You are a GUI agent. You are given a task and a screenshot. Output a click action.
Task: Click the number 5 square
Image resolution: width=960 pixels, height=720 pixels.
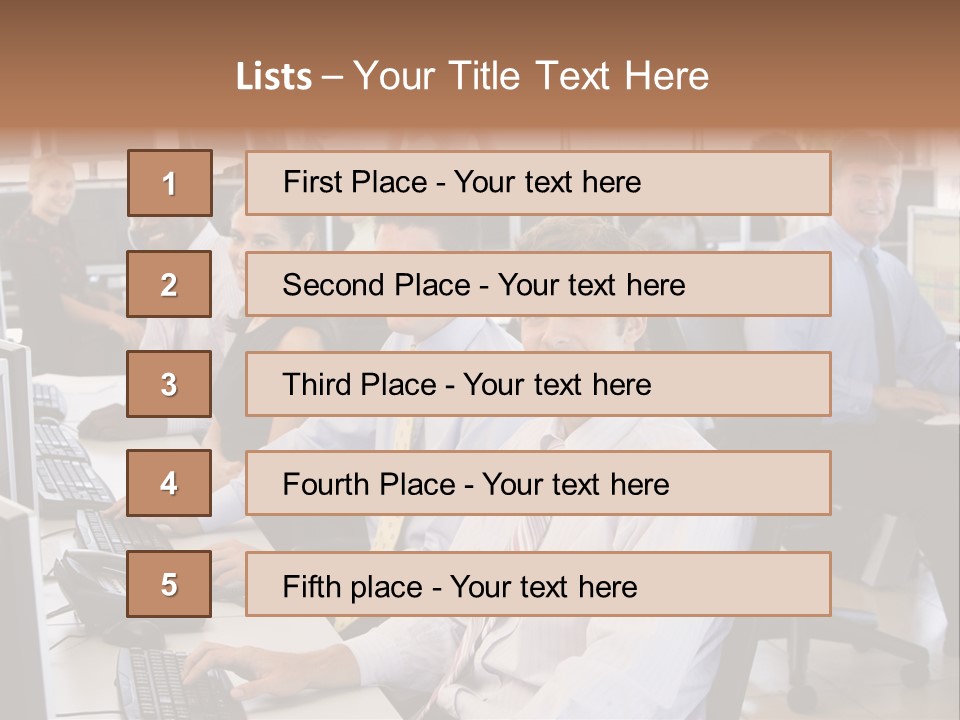pyautogui.click(x=169, y=584)
